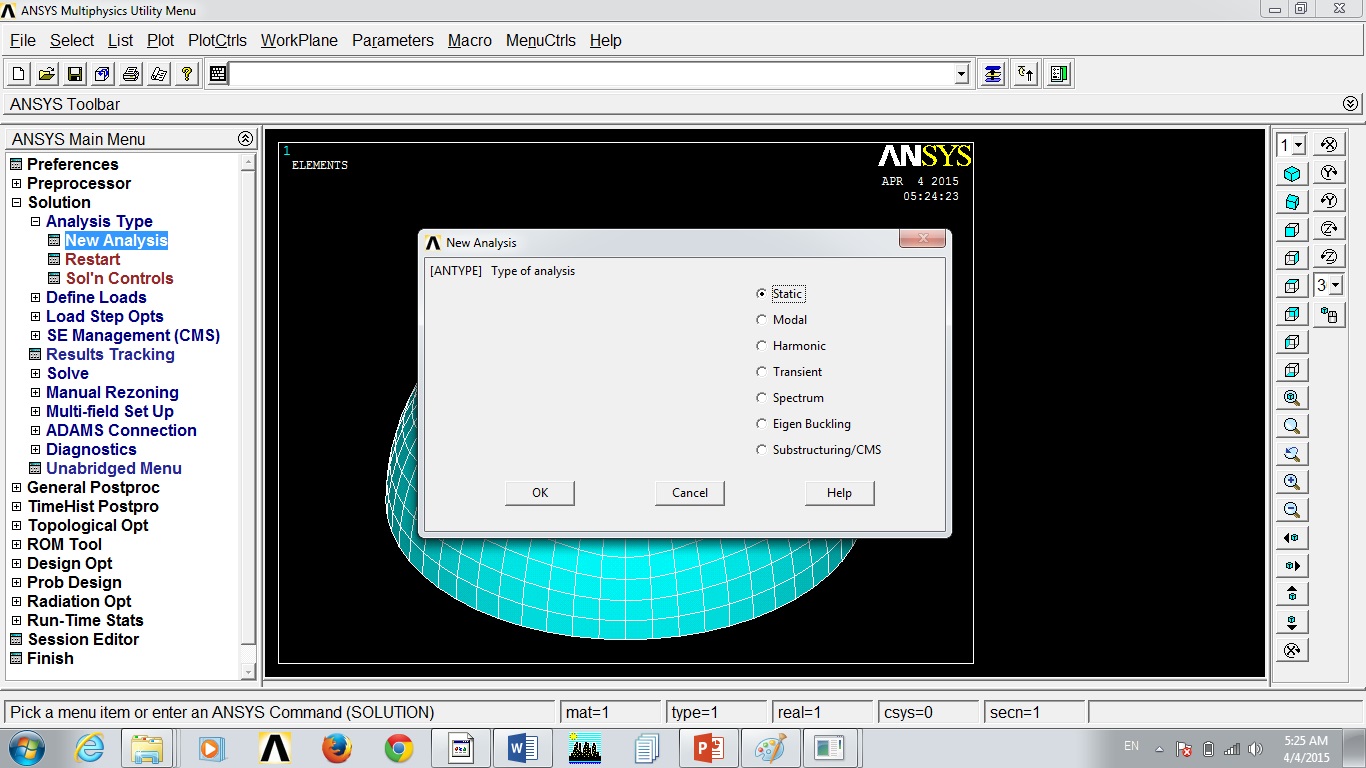Image resolution: width=1366 pixels, height=768 pixels.
Task: Expand the Define Loads node
Action: [35, 298]
